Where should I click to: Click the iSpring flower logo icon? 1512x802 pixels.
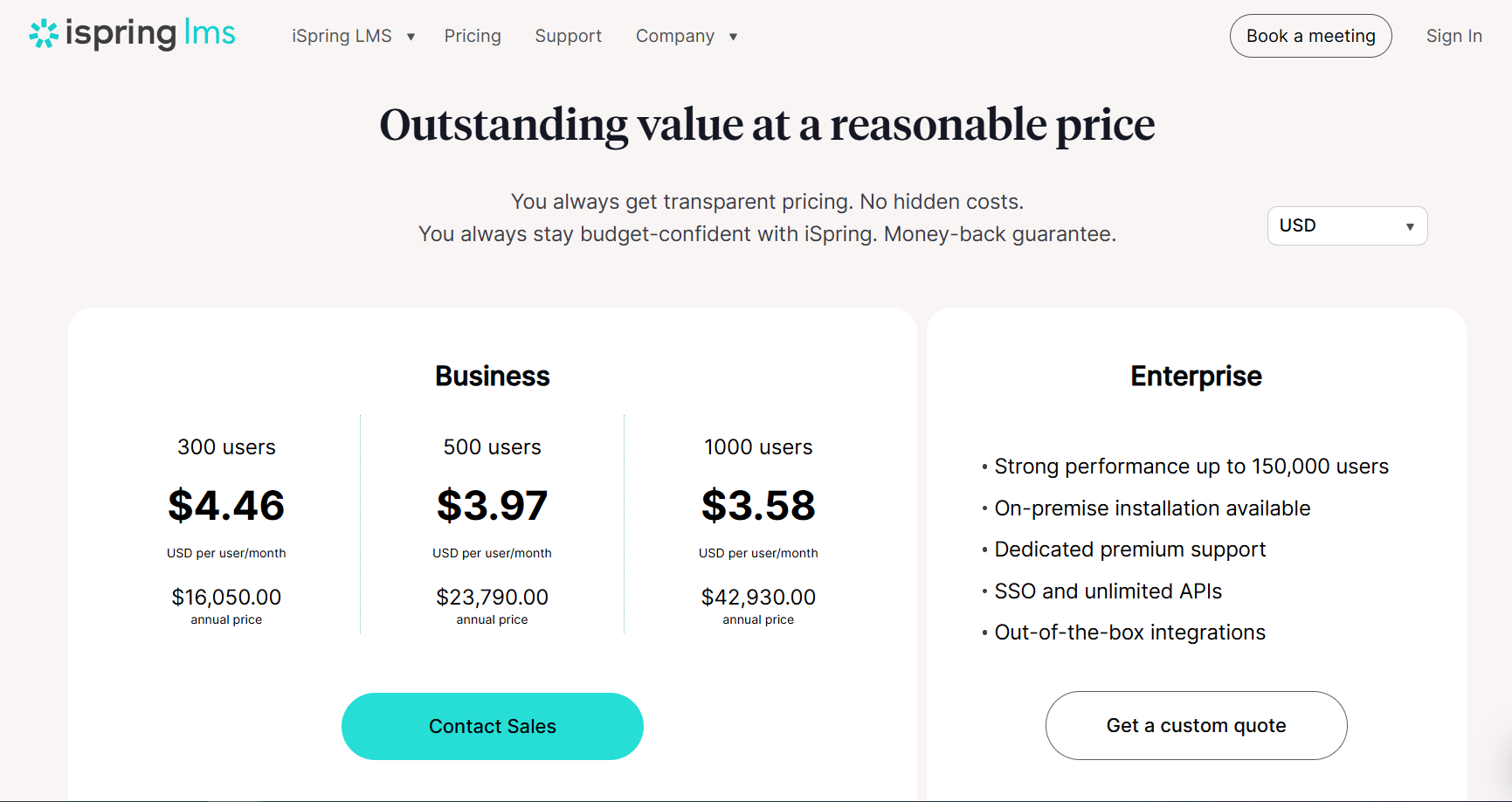pyautogui.click(x=42, y=33)
